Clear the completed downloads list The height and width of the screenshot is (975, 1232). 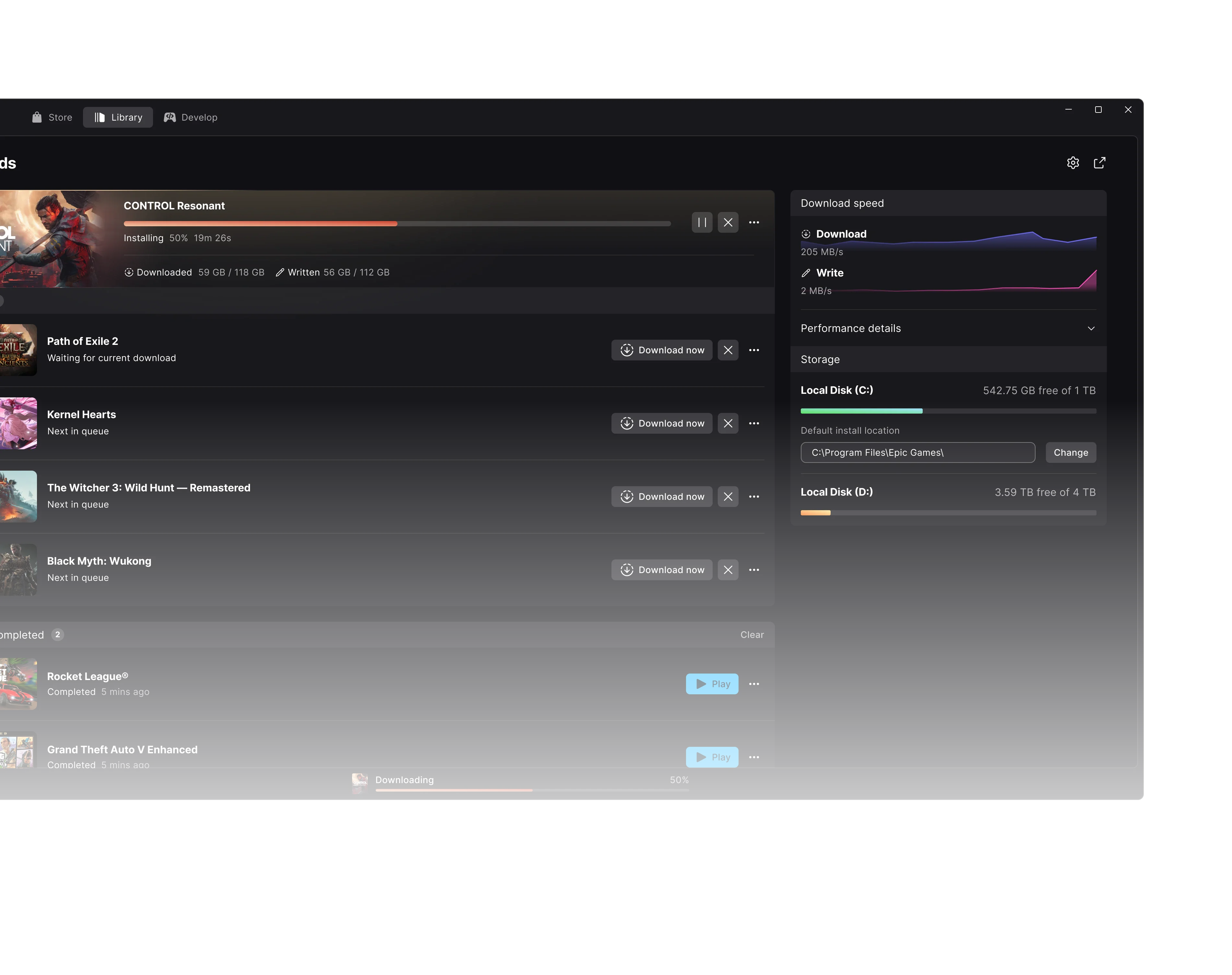coord(752,635)
